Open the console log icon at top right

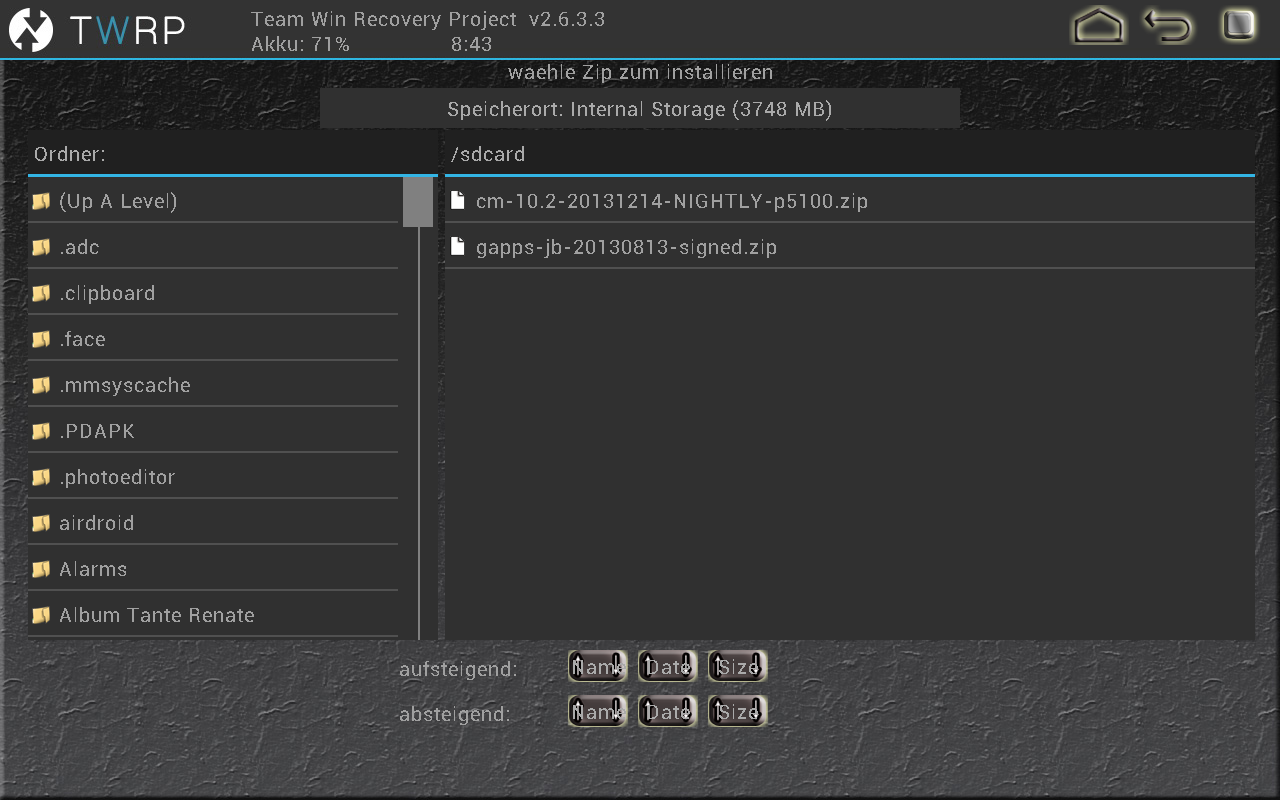(x=1238, y=26)
